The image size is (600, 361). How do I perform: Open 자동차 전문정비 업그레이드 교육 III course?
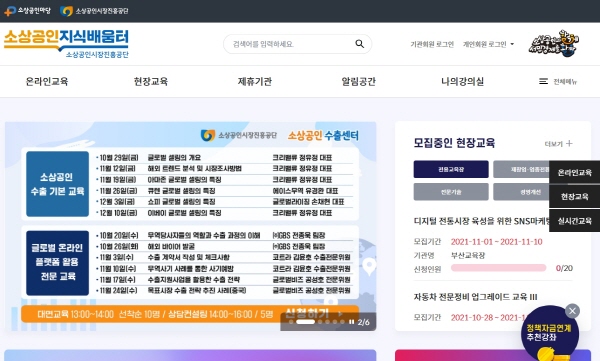[x=475, y=297]
